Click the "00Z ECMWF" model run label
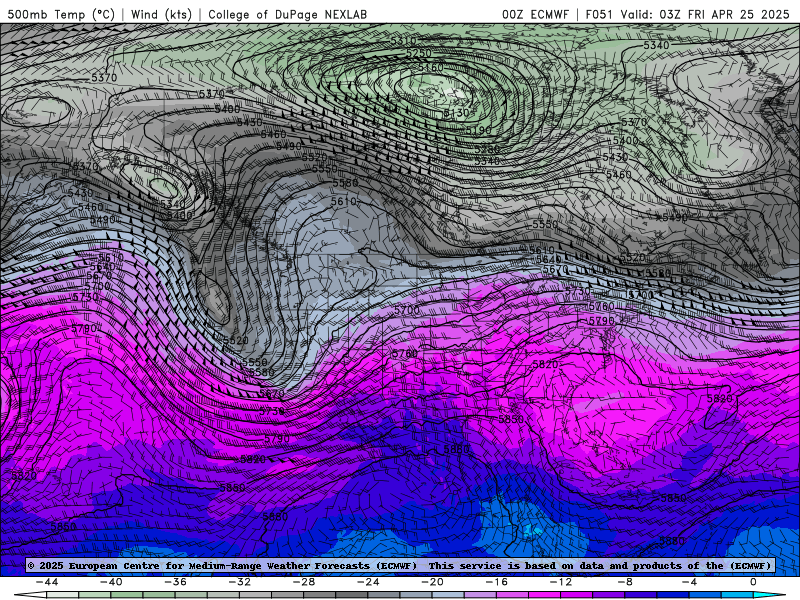The height and width of the screenshot is (600, 800). tap(535, 14)
